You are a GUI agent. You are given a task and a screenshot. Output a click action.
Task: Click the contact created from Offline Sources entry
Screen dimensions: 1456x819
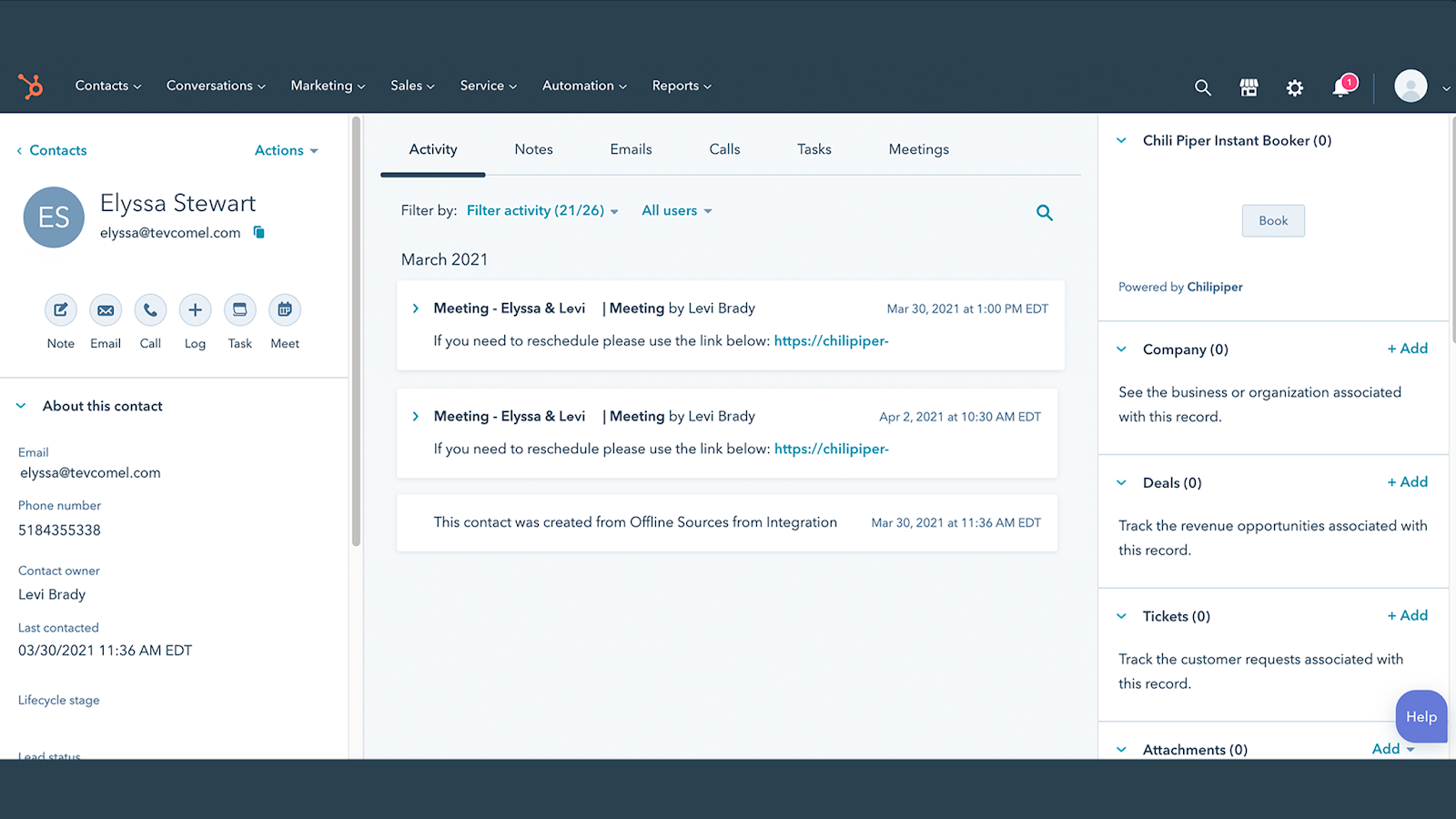[x=727, y=522]
